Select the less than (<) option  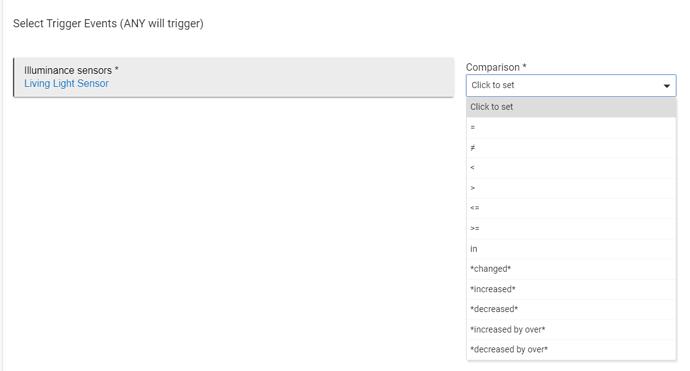coord(571,168)
